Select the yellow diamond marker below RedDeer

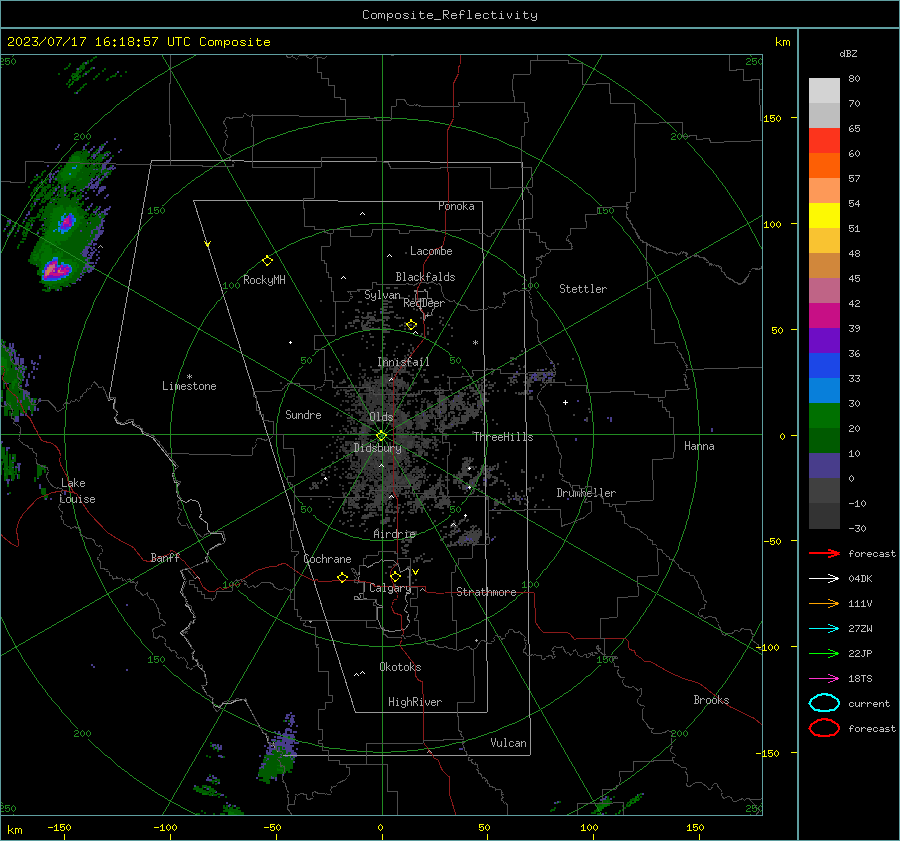tap(411, 325)
